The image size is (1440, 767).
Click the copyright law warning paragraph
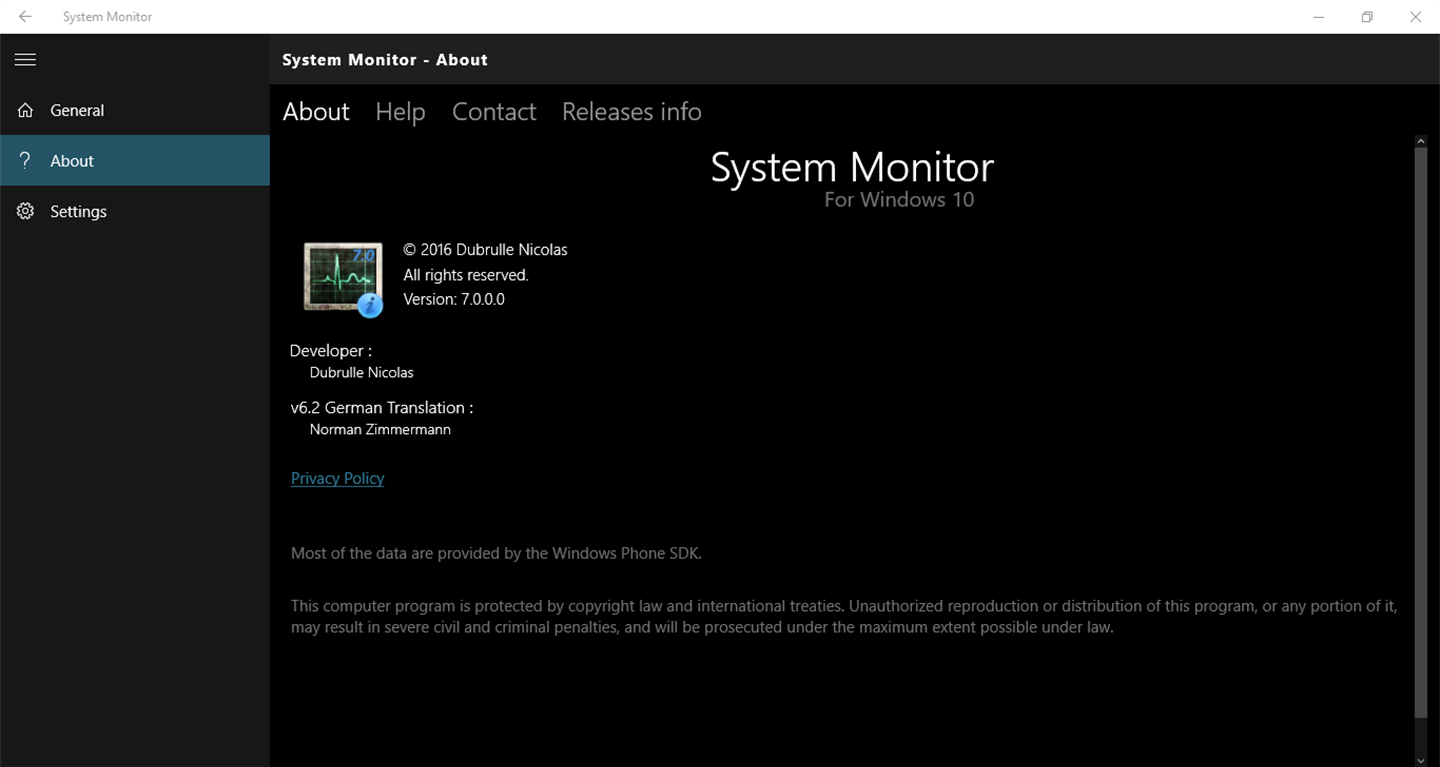coord(844,617)
